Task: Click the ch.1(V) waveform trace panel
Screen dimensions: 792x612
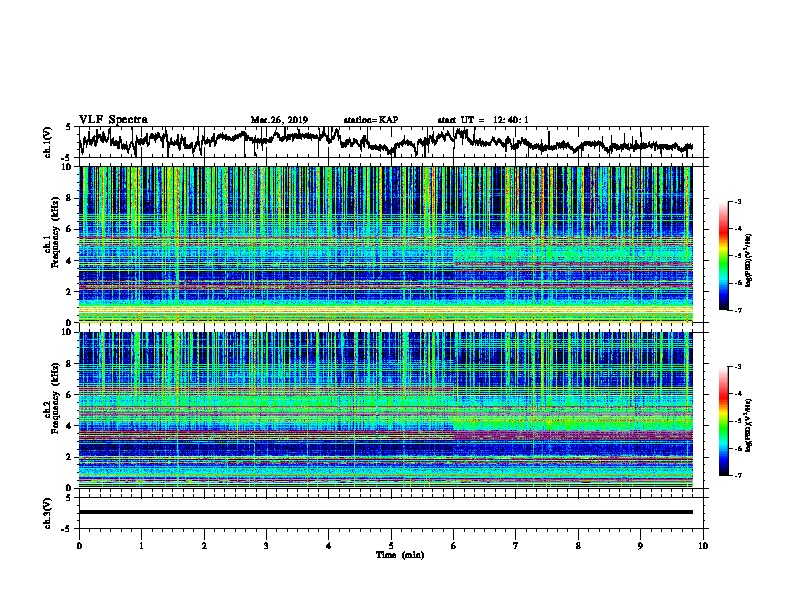Action: [393, 142]
